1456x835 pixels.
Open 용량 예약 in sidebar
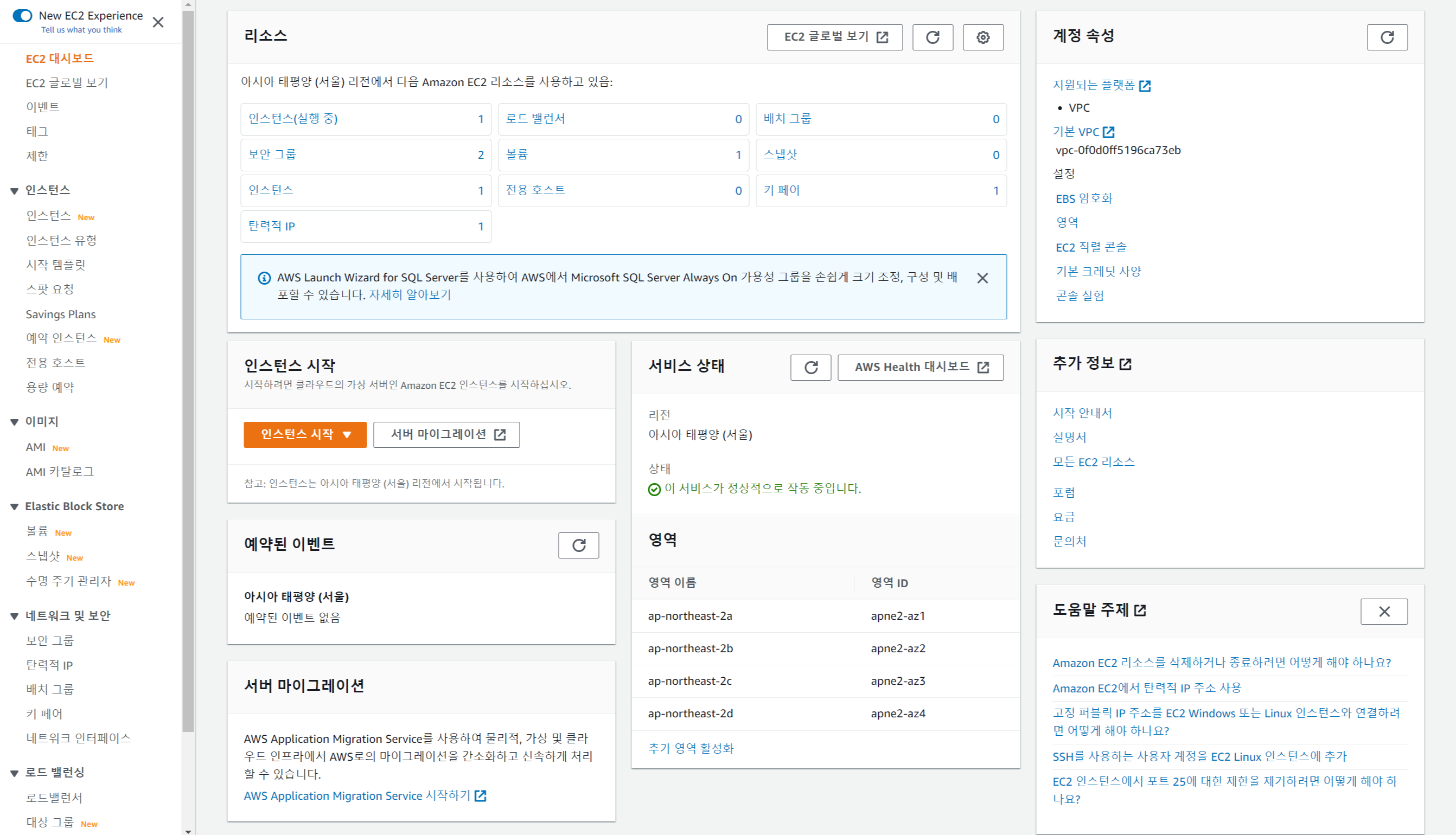click(x=50, y=388)
